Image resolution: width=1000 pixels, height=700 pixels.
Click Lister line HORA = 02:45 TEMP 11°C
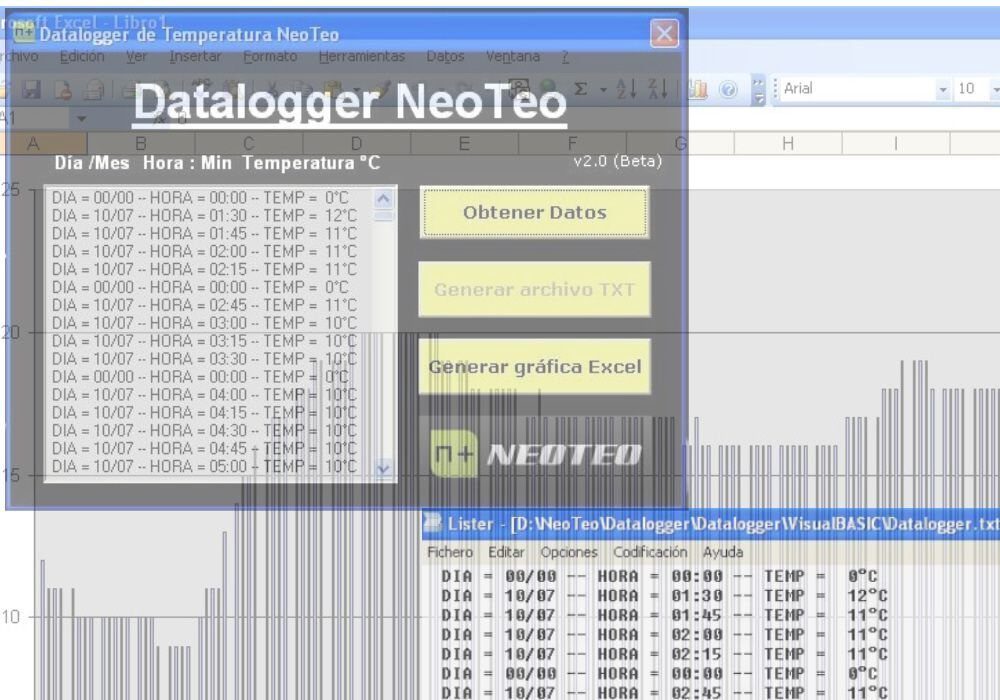[x=664, y=692]
